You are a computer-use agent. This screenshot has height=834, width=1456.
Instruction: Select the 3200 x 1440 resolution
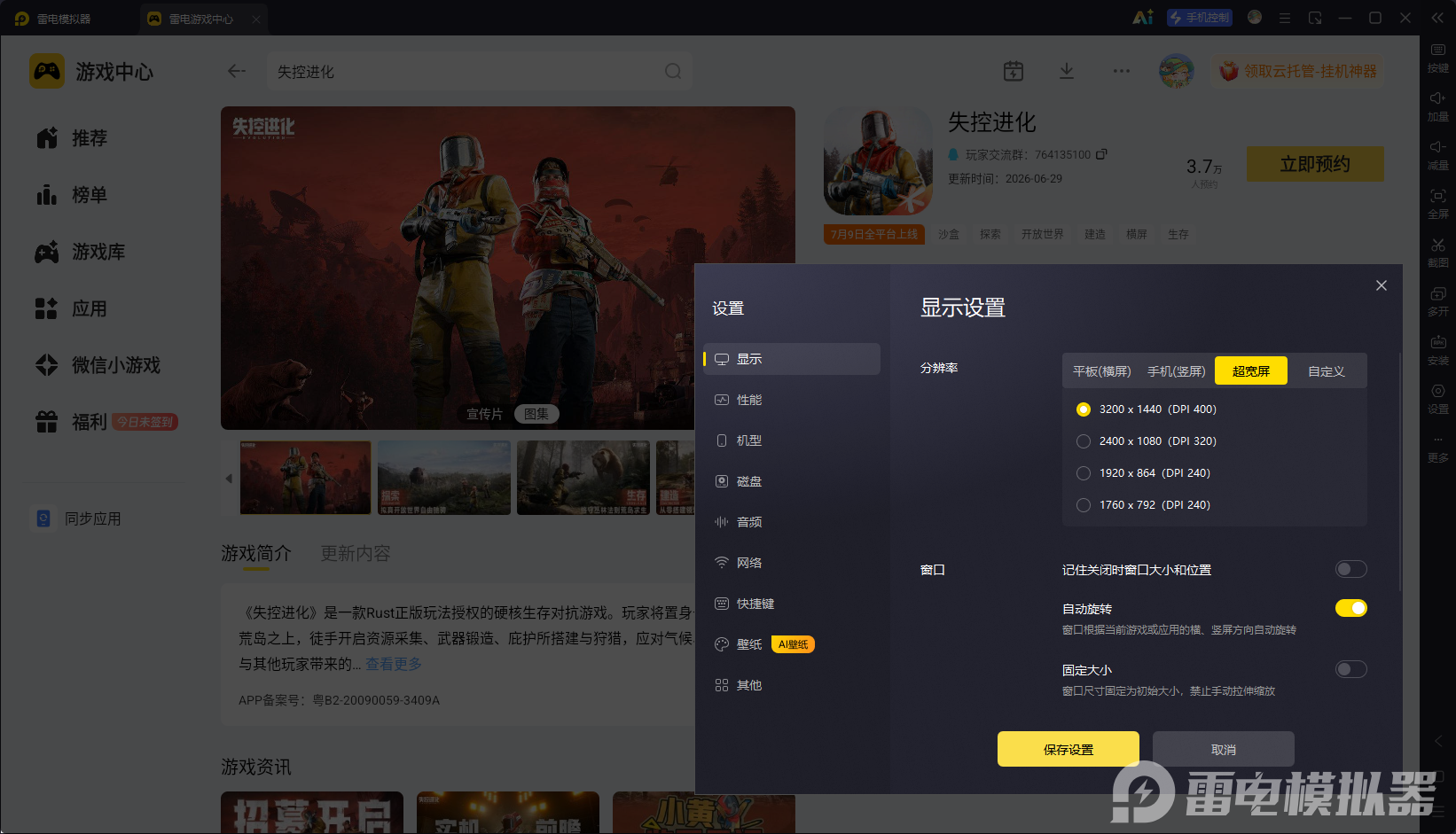point(1146,409)
